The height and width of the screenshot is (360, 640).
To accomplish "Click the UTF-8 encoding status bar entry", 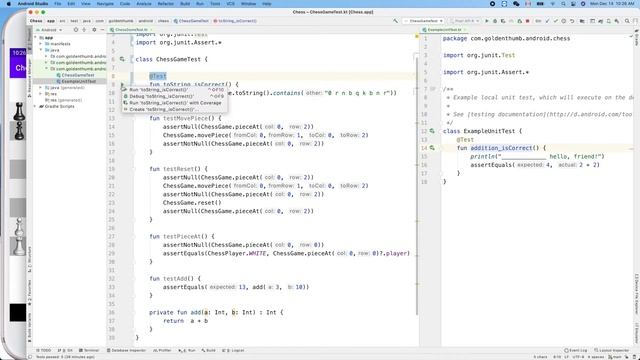I will coord(578,357).
